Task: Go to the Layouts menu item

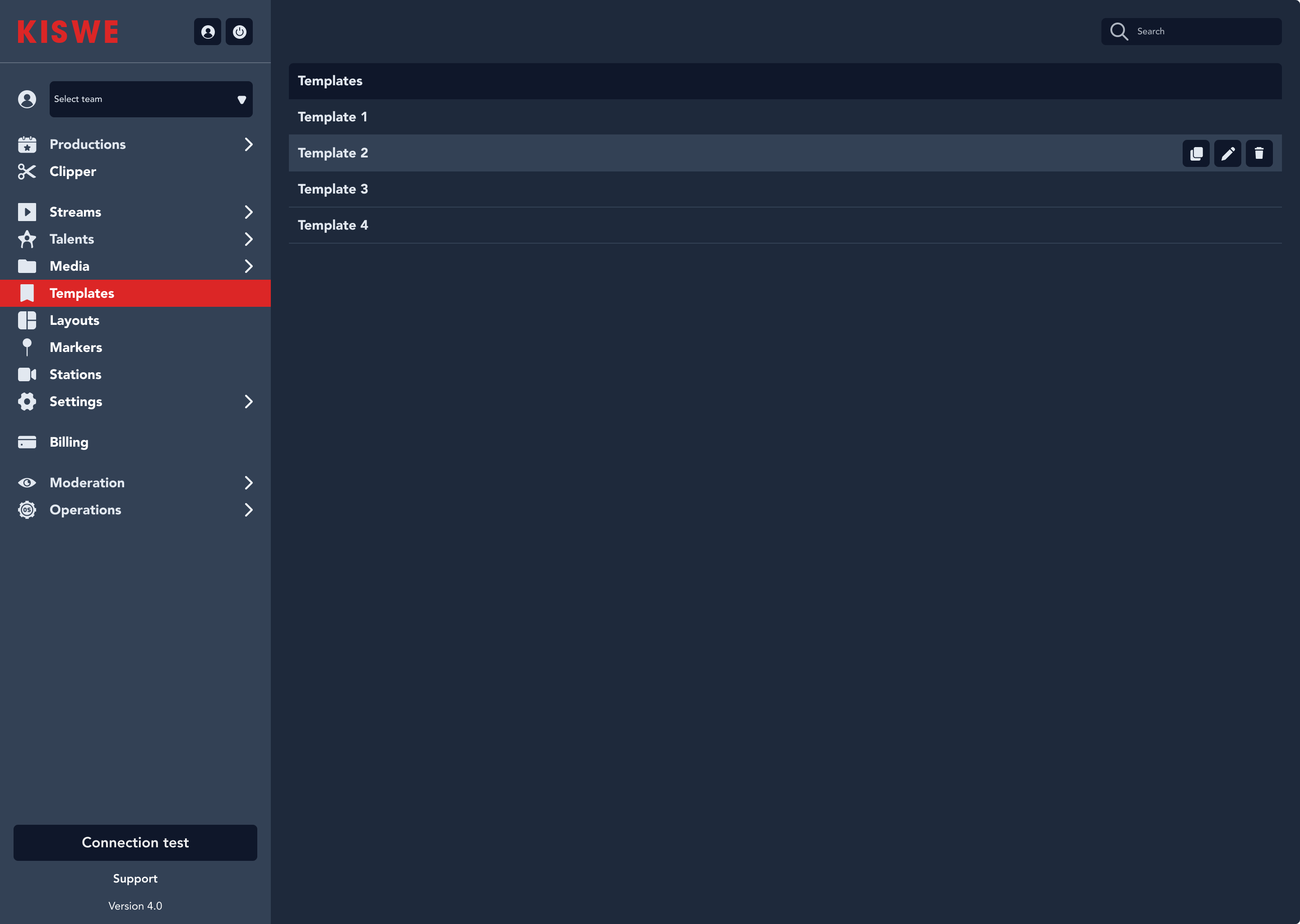Action: coord(74,320)
